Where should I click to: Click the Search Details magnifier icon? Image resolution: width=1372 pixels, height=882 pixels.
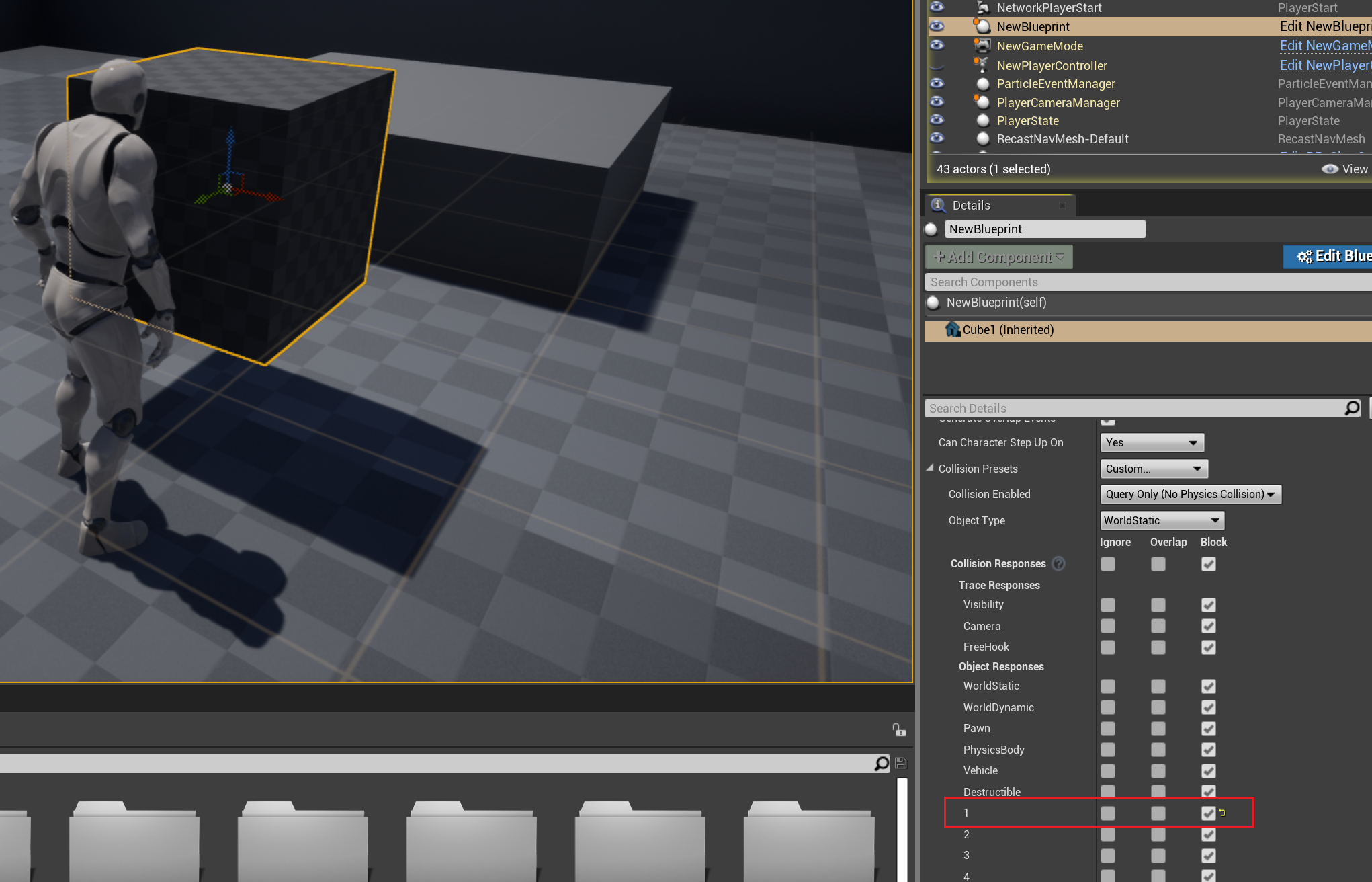(1352, 408)
